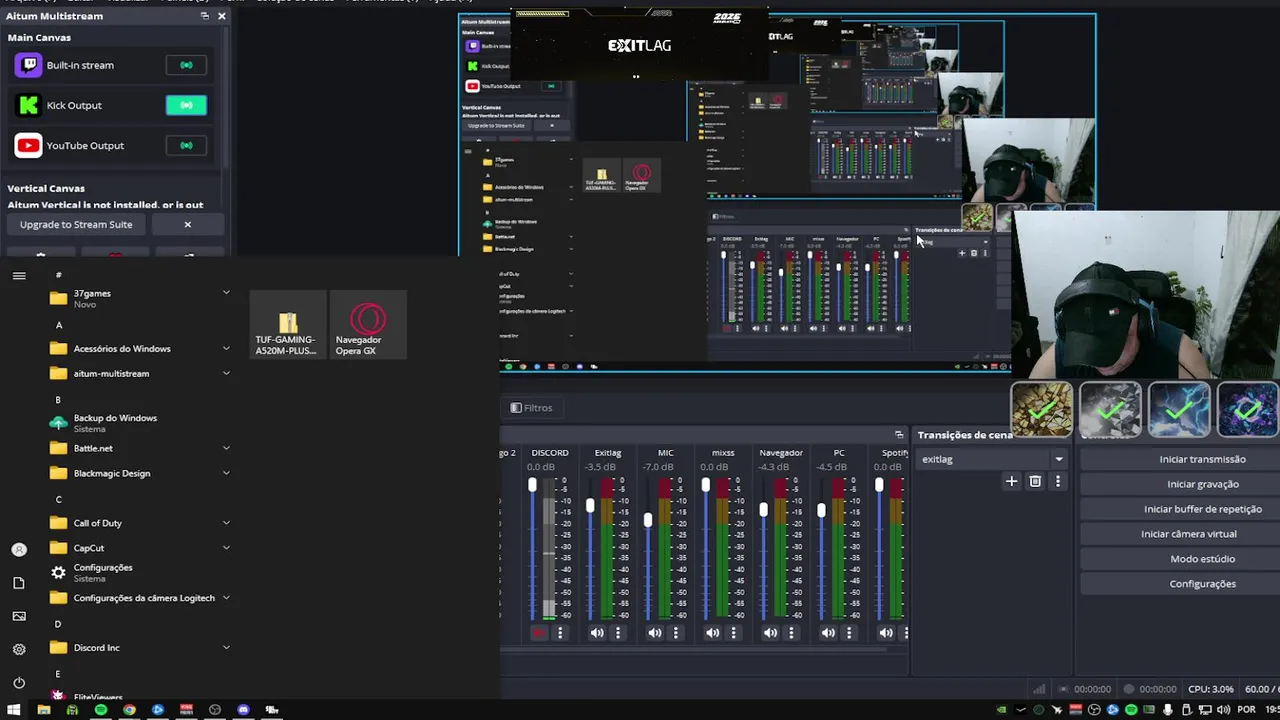Open exitlag scene transition dropdown
The height and width of the screenshot is (720, 1280).
992,459
